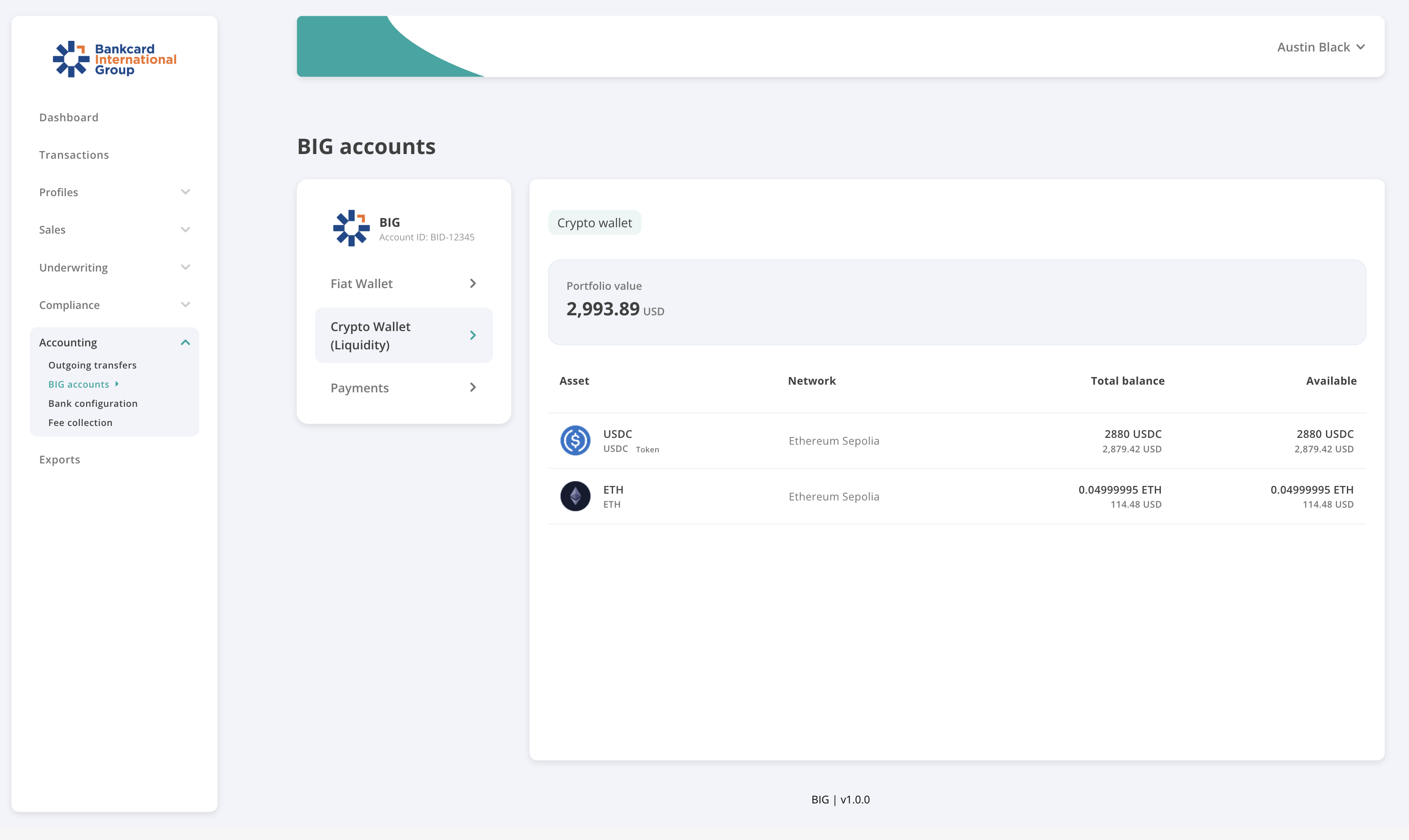1409x840 pixels.
Task: Click the BIG | v1.0.0 footer text
Action: [x=841, y=800]
